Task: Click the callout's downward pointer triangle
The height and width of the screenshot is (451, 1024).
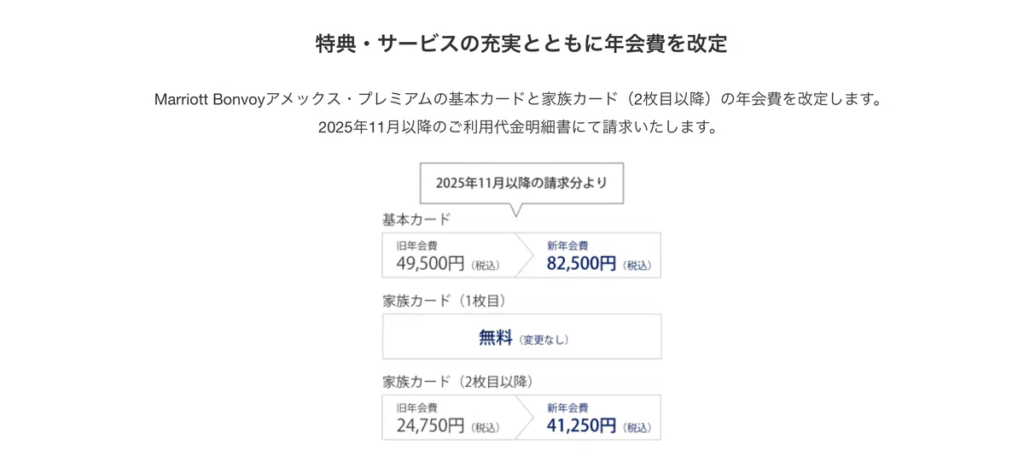Action: pos(516,209)
